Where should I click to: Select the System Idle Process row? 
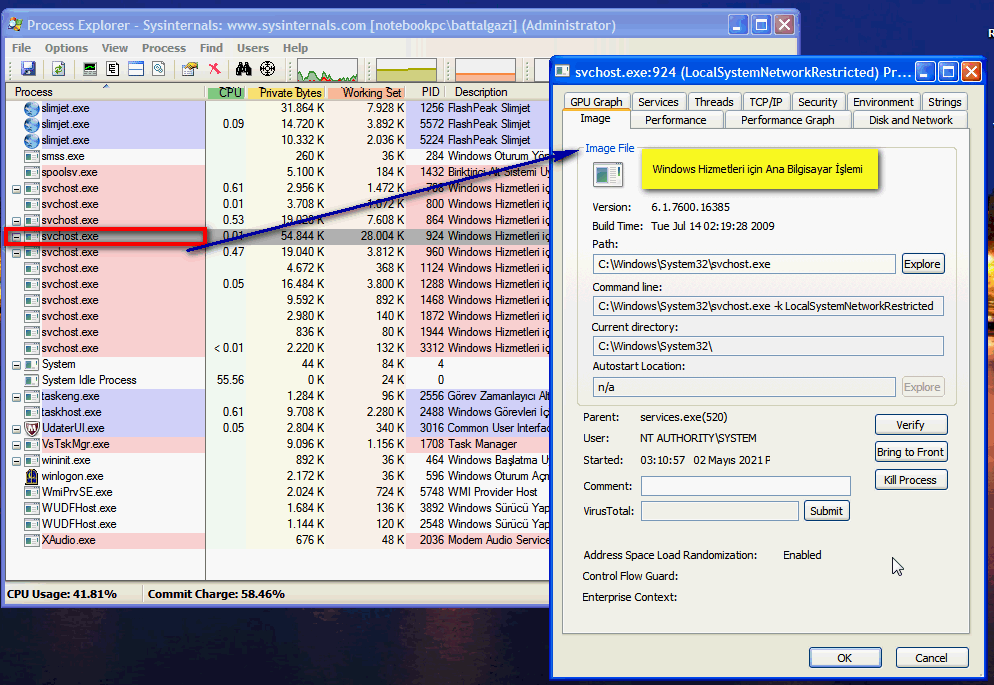(278, 380)
